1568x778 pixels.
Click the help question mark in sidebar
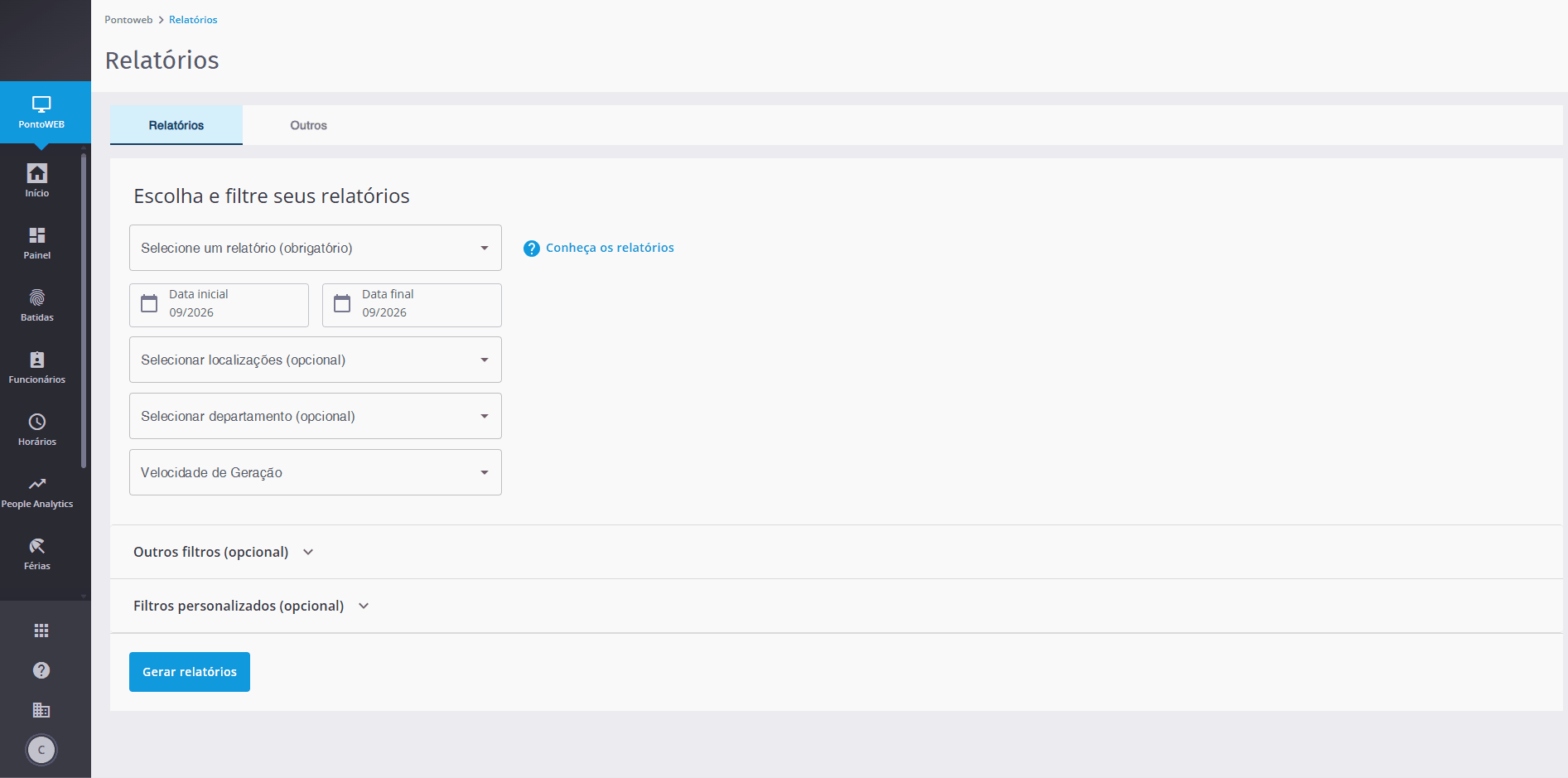[x=41, y=670]
